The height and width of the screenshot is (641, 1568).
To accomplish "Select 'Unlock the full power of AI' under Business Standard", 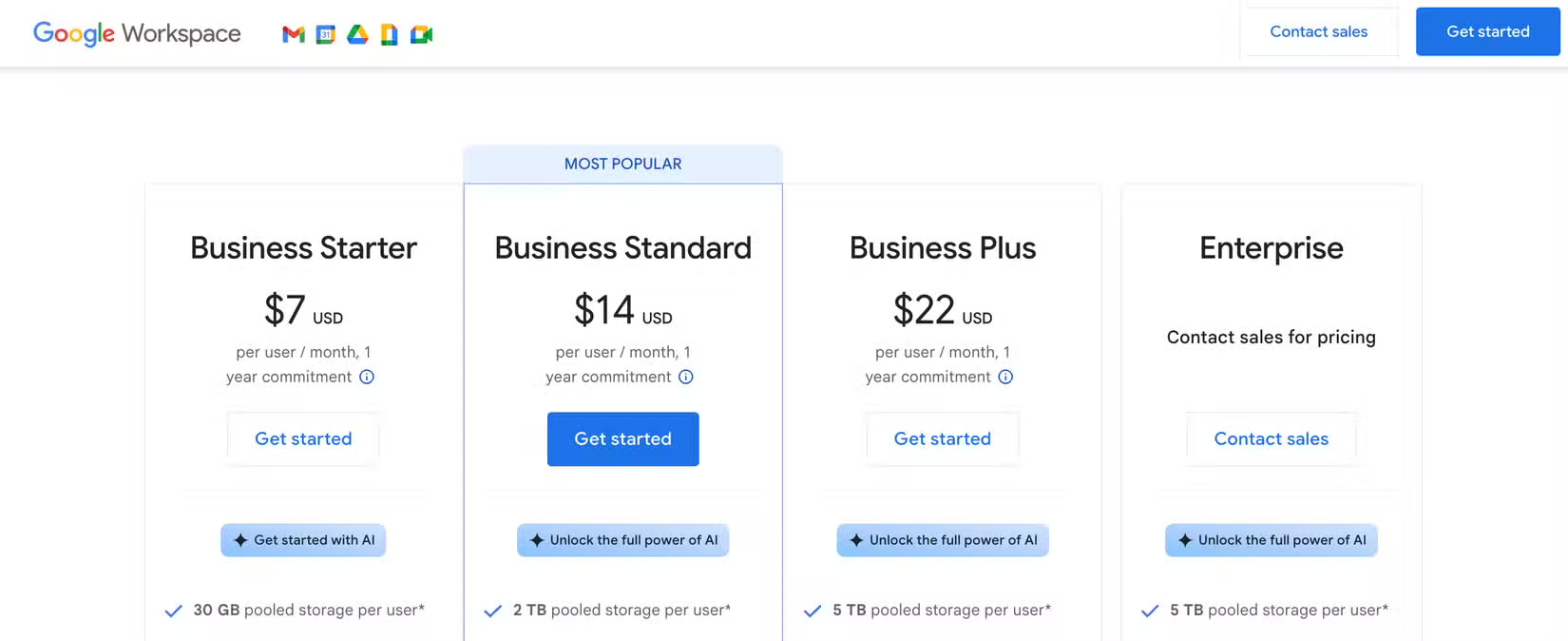I will (622, 540).
